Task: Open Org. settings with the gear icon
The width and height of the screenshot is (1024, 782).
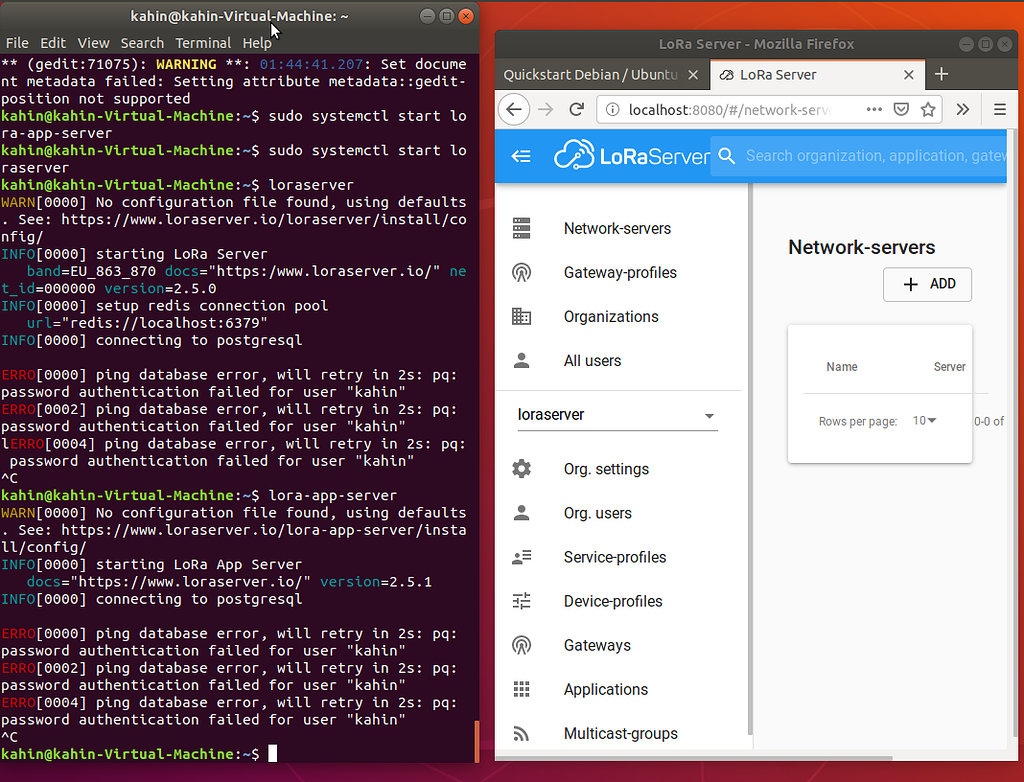Action: coord(521,468)
